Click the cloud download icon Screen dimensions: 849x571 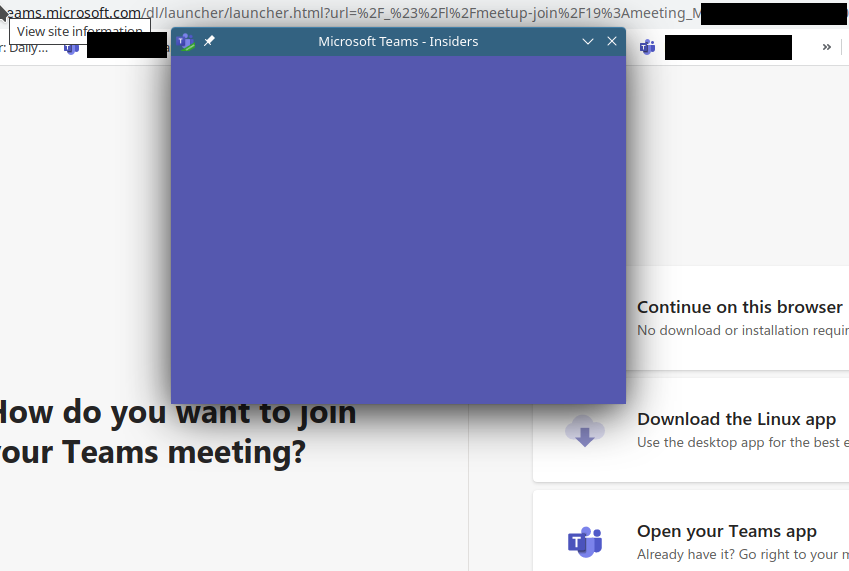tap(584, 431)
